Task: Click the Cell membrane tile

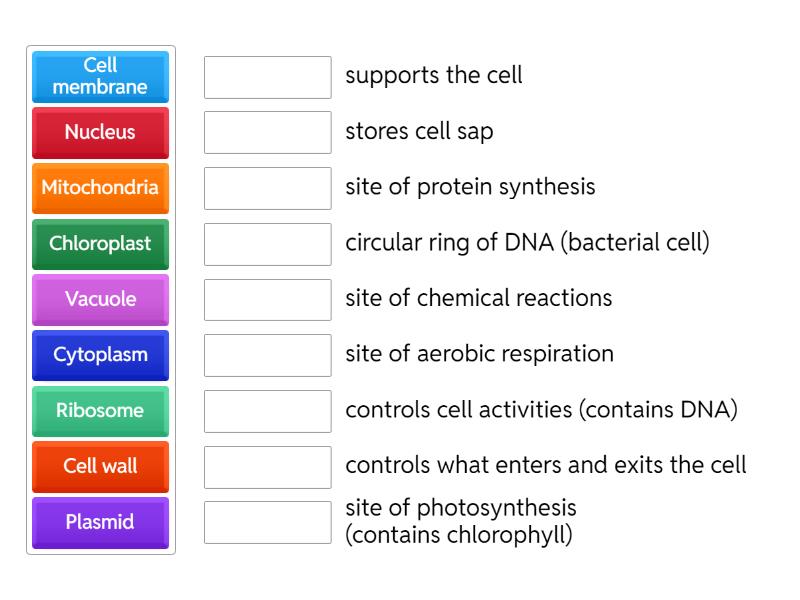Action: point(100,76)
